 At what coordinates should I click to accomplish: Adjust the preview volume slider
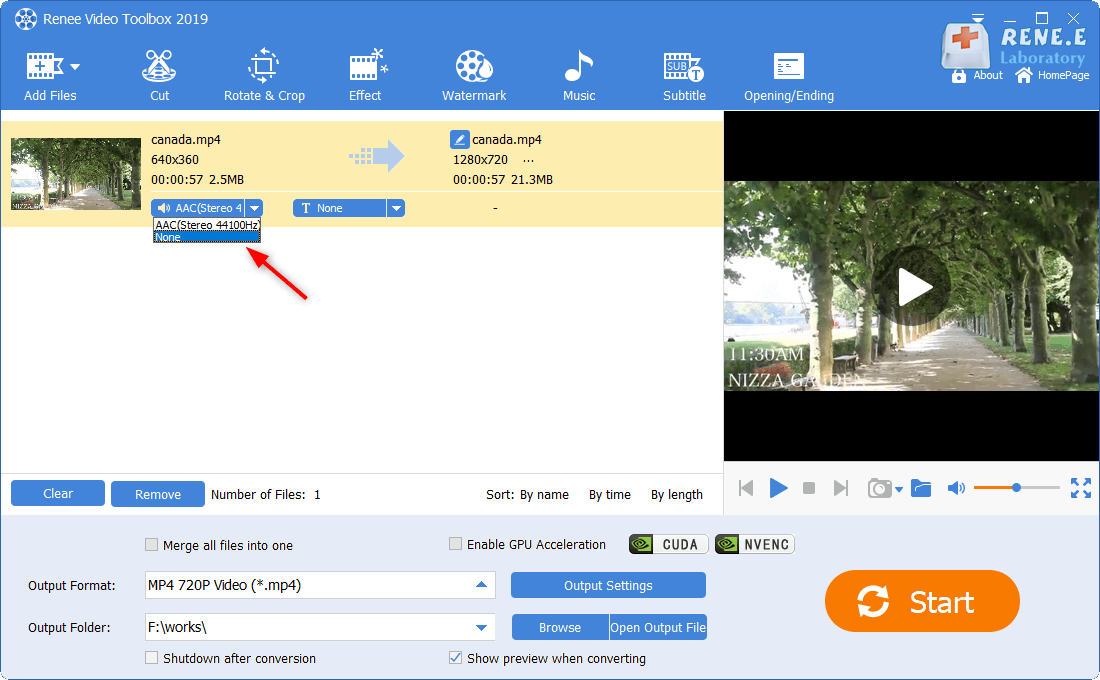coord(1017,487)
